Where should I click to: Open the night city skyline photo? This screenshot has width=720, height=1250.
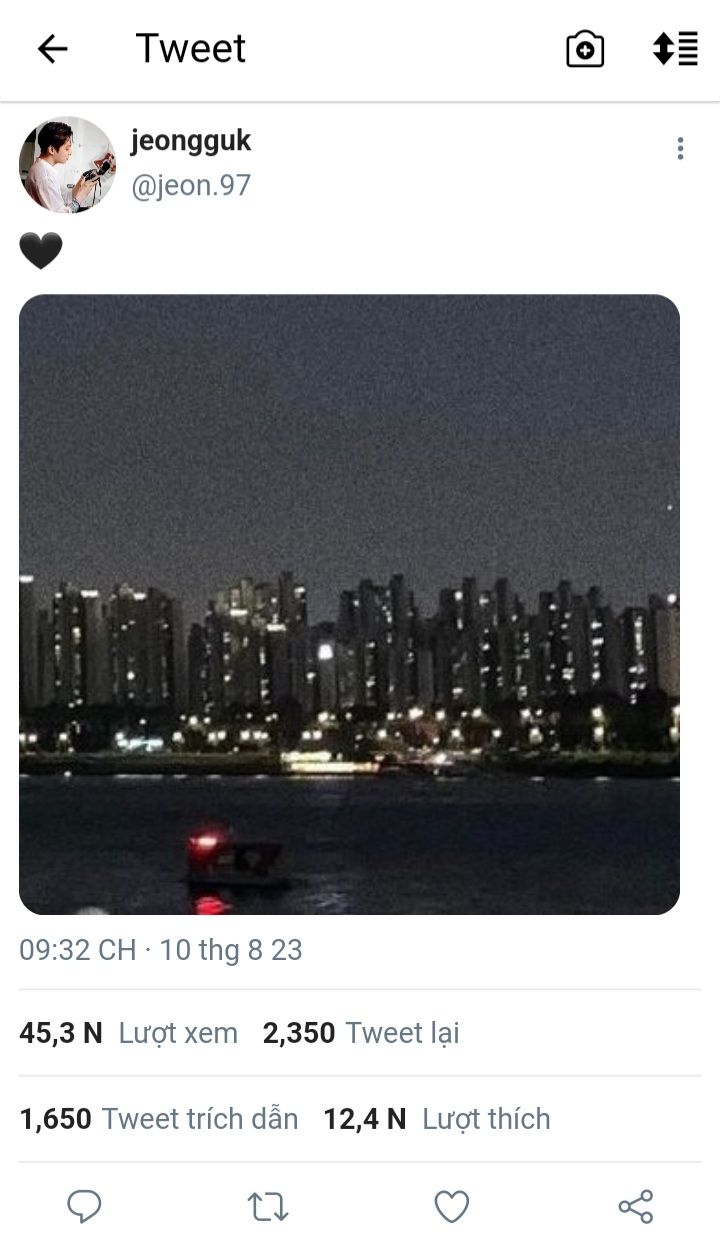pos(349,604)
